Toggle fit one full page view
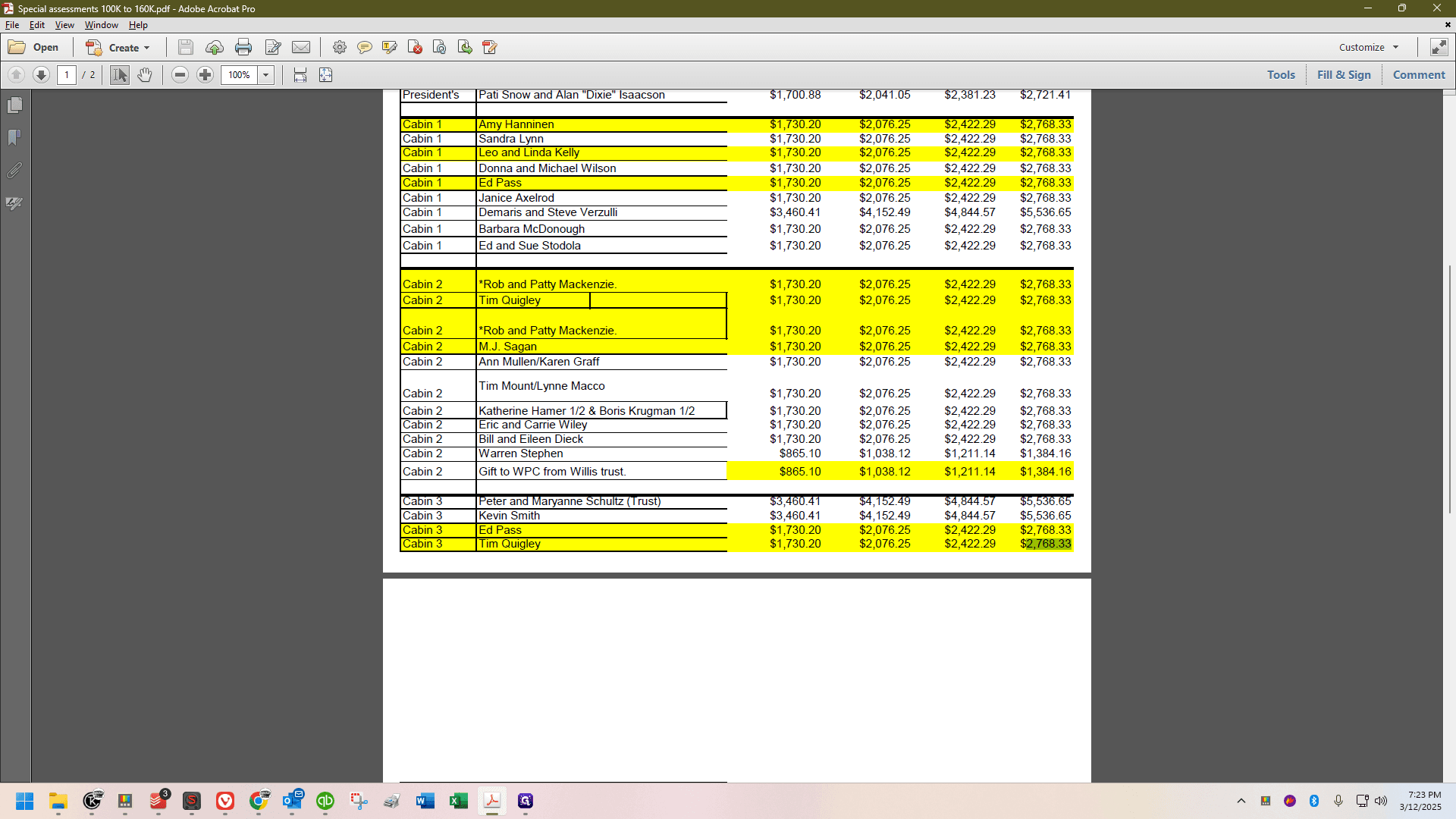 click(326, 75)
